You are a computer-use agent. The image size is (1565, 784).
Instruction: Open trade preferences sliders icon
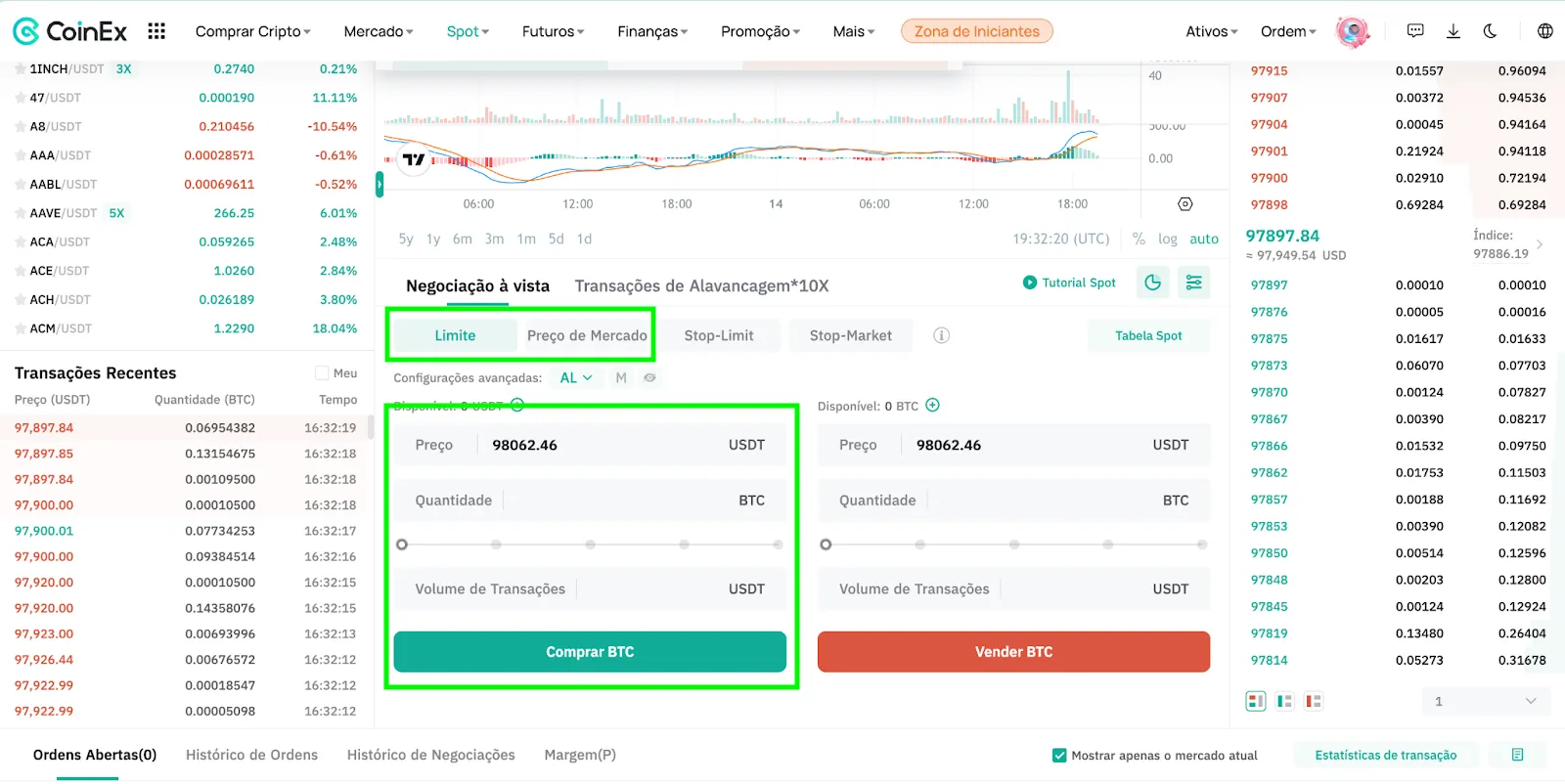click(x=1194, y=283)
